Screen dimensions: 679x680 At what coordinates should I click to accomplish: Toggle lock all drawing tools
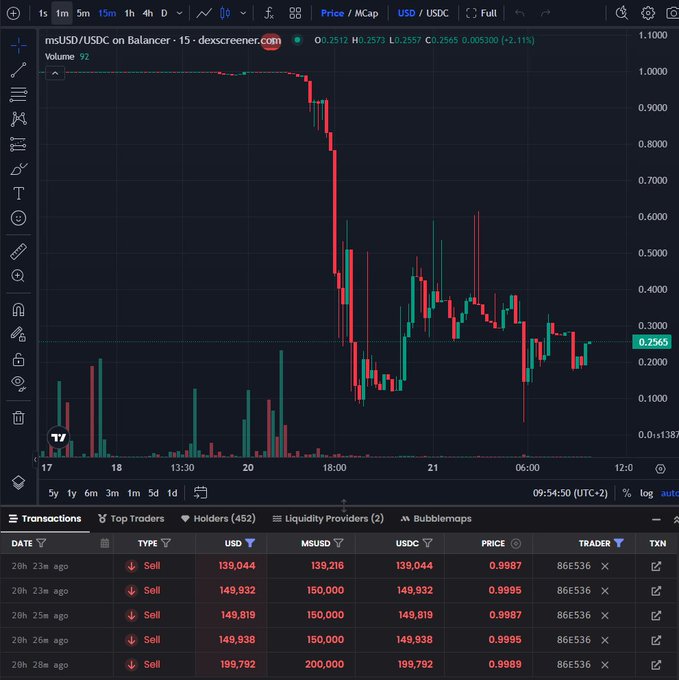pos(18,359)
